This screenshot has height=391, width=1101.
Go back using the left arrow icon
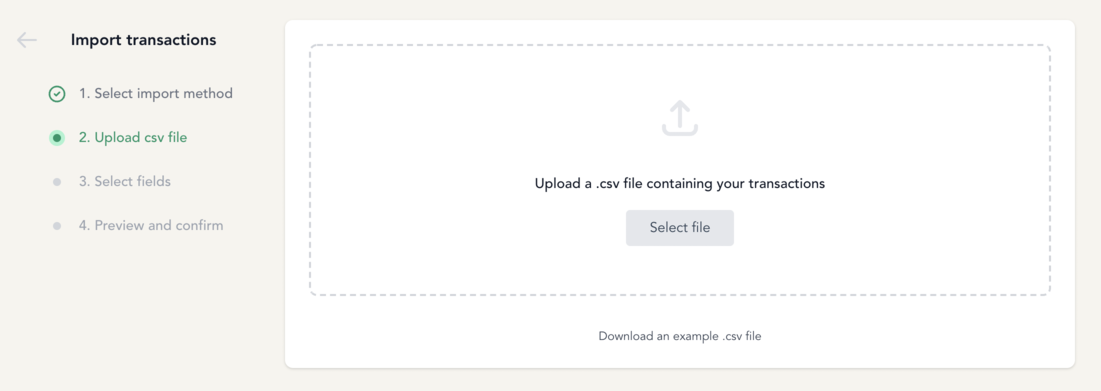click(27, 41)
